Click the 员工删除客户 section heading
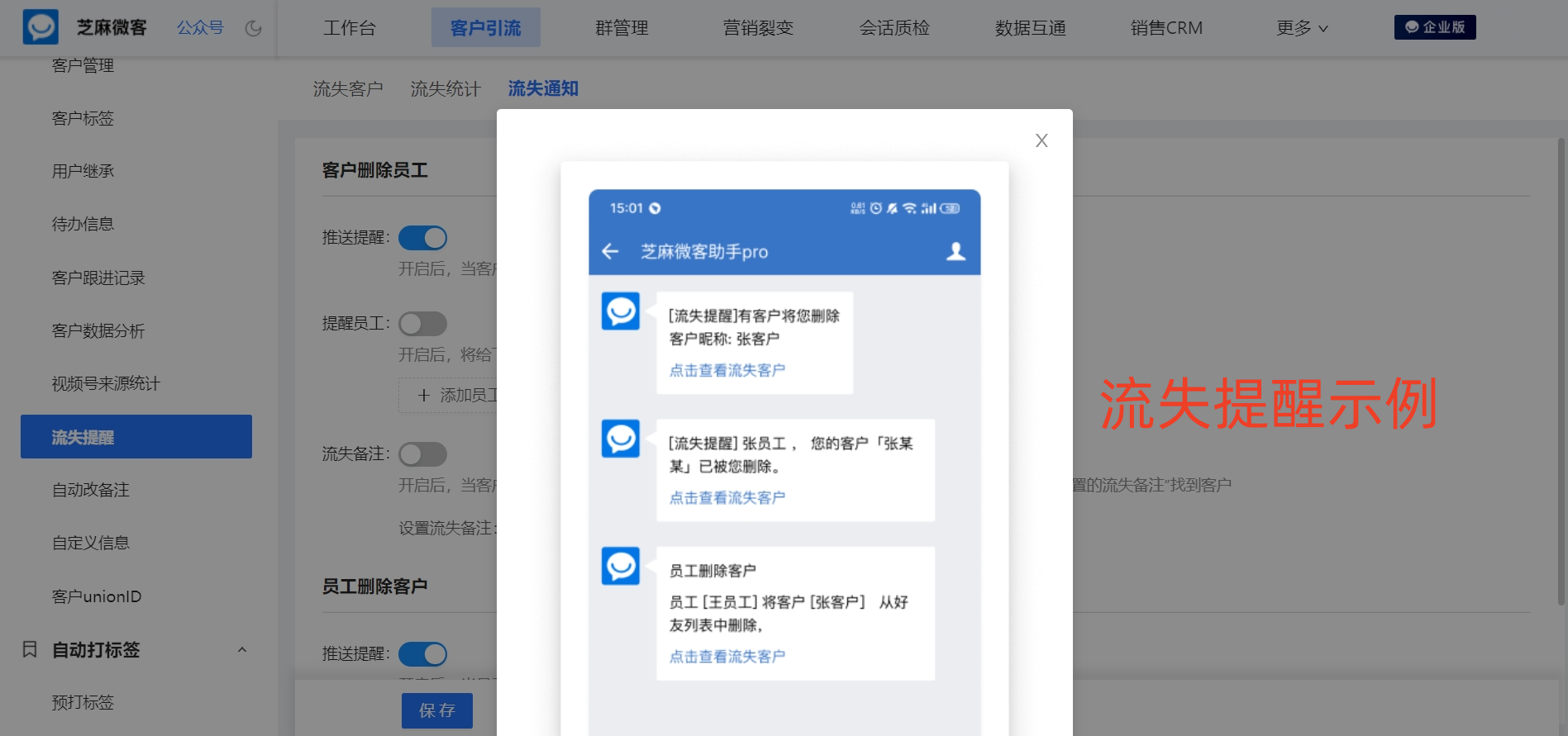The width and height of the screenshot is (1568, 736). [x=374, y=586]
